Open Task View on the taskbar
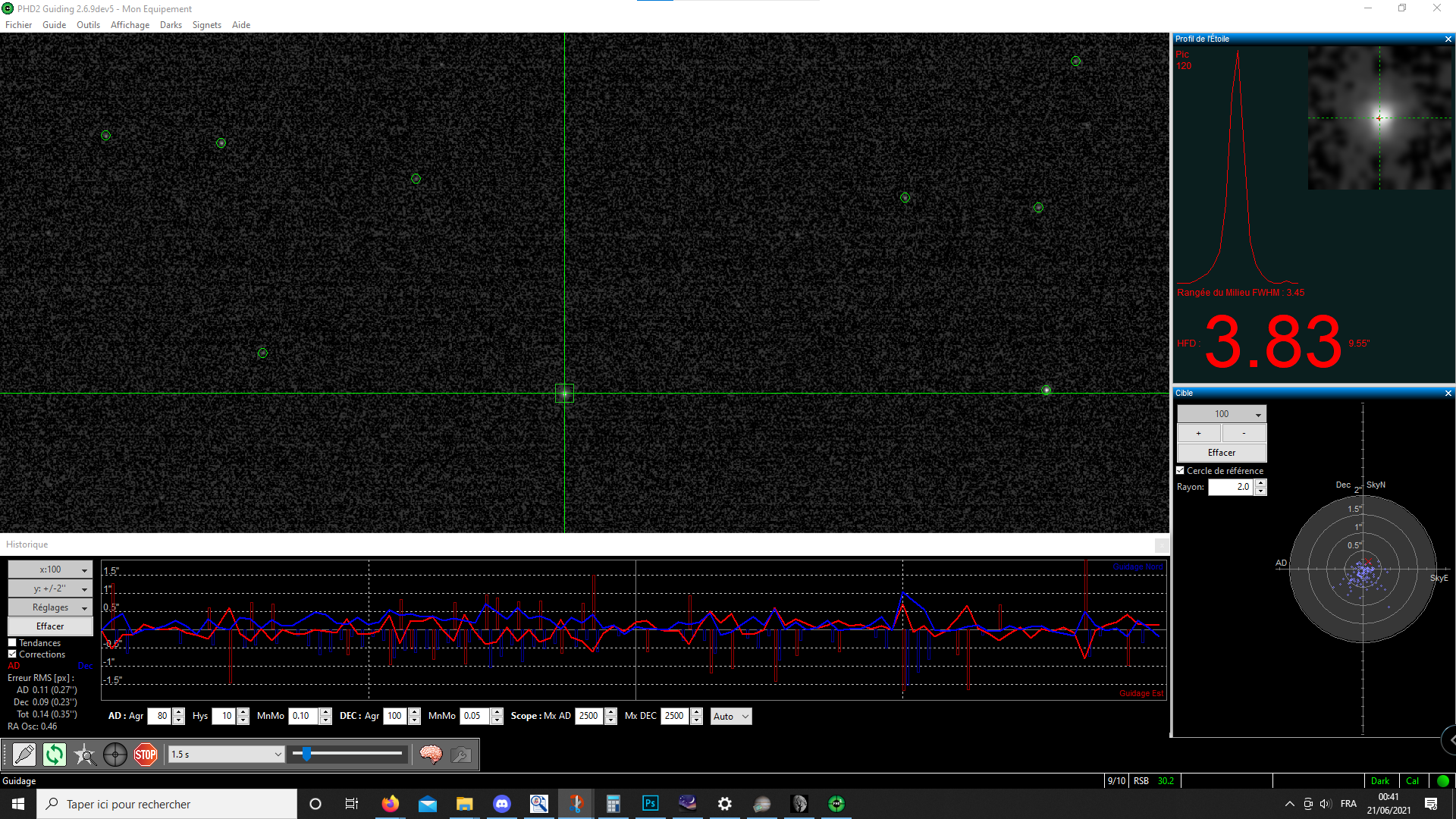Screen dimensions: 1456x819 click(352, 804)
